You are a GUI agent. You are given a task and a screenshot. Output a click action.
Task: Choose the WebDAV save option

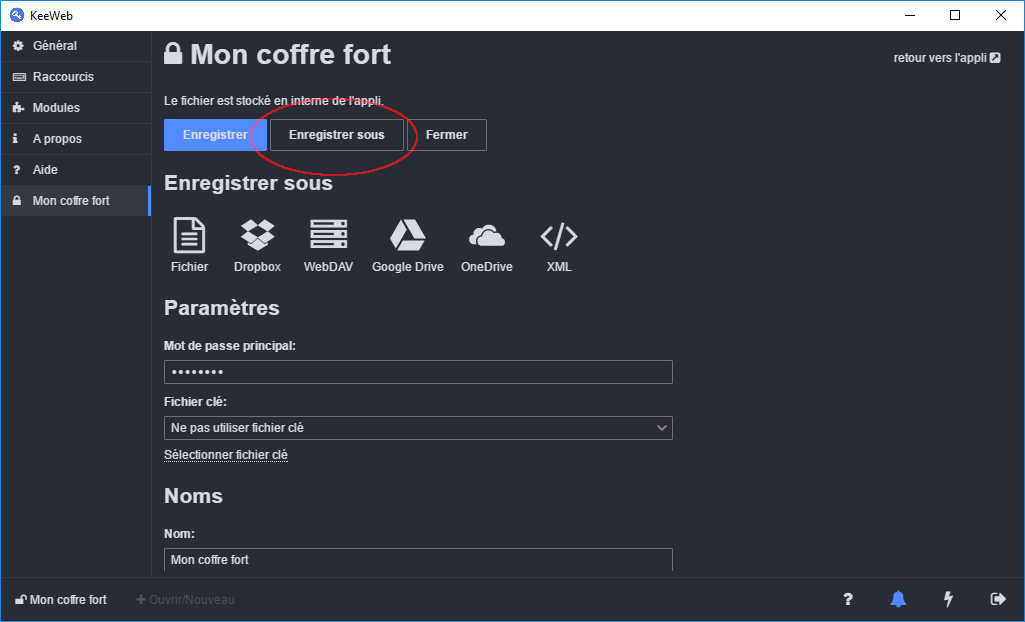point(328,243)
